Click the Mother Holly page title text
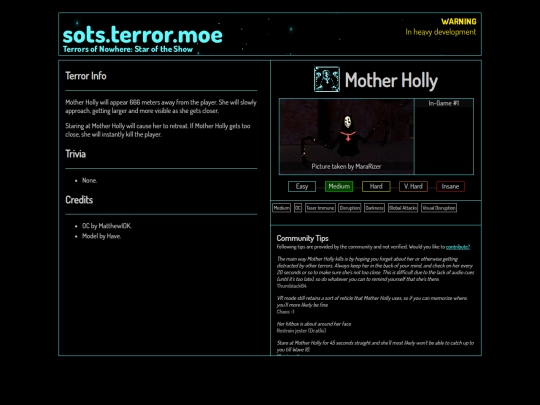Screen dimensions: 540x405 (391, 81)
